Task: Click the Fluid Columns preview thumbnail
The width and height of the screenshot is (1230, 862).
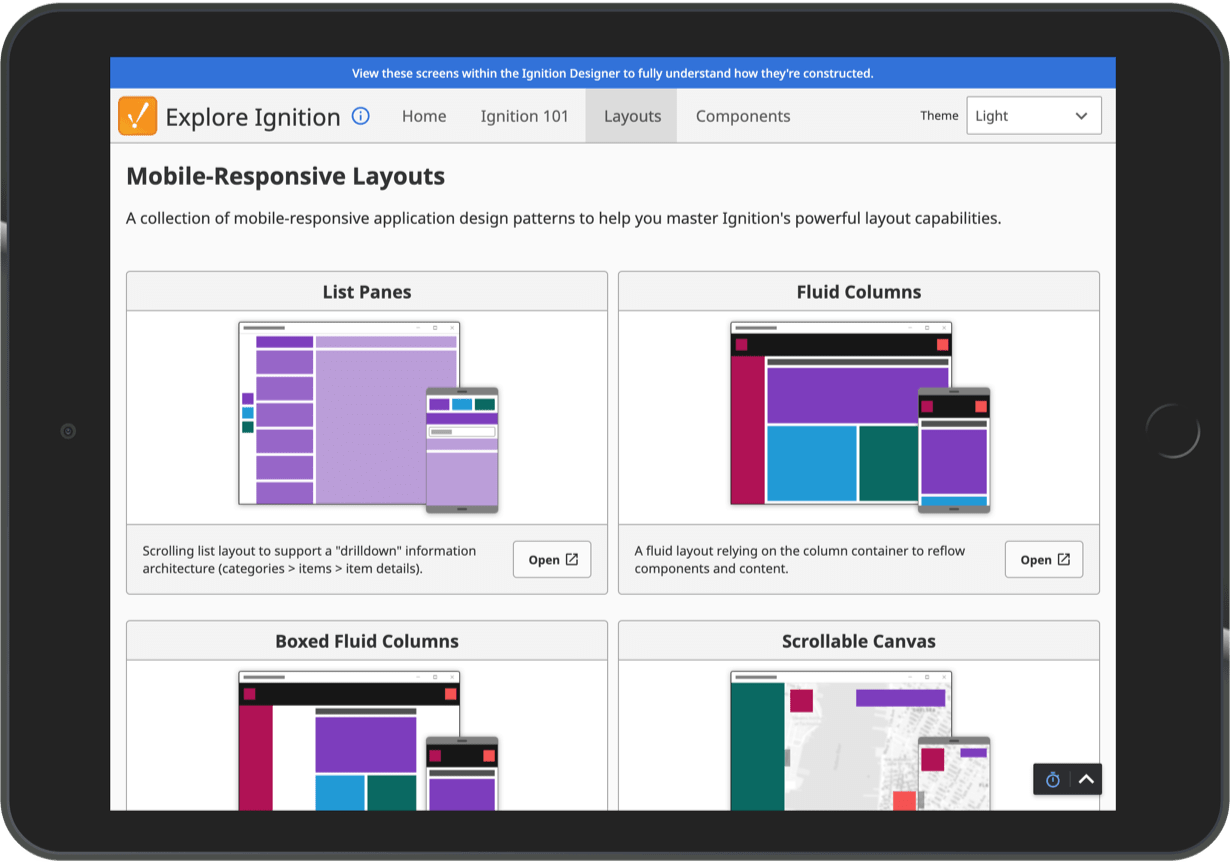Action: 859,417
